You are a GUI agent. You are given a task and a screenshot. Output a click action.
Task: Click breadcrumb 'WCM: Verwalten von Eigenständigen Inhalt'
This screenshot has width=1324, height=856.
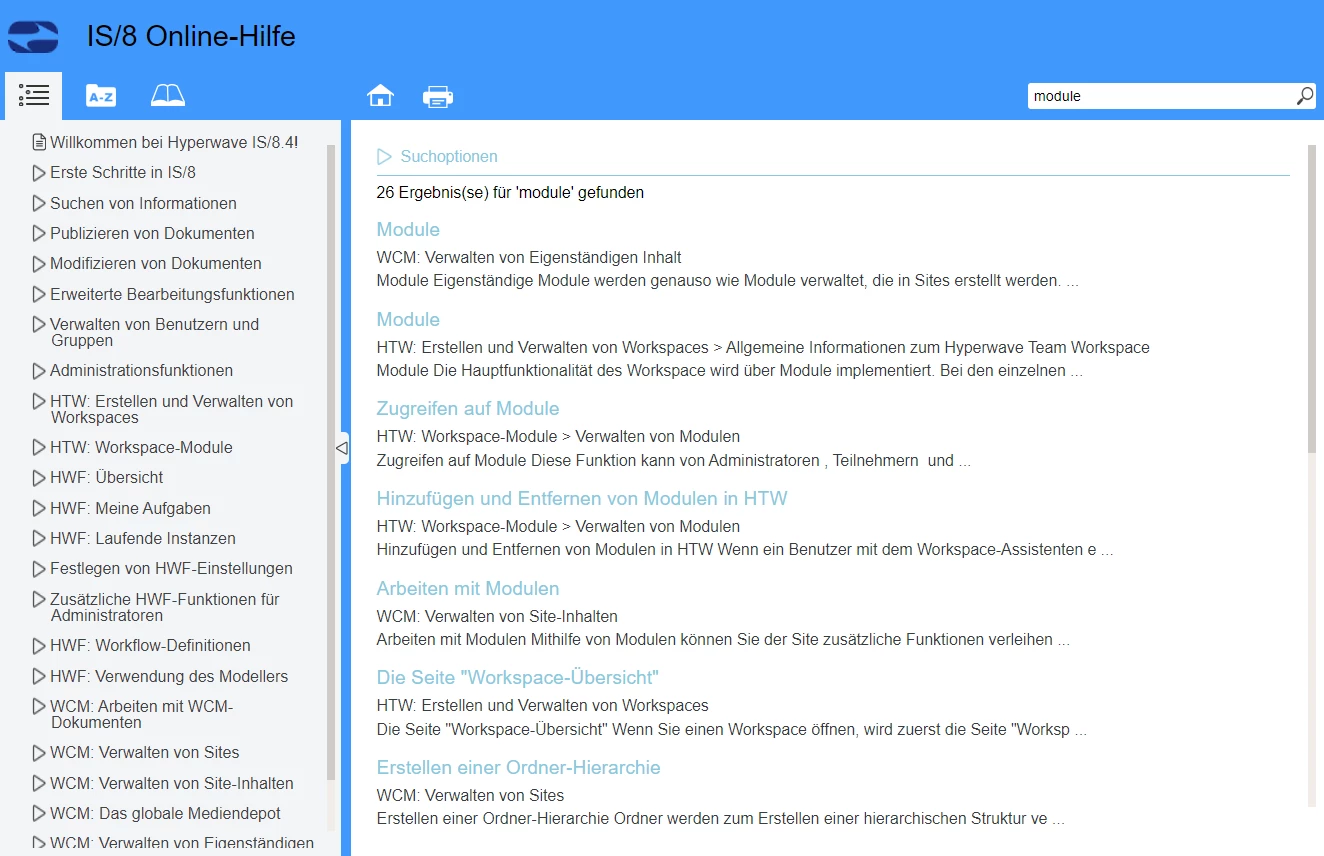(x=529, y=257)
